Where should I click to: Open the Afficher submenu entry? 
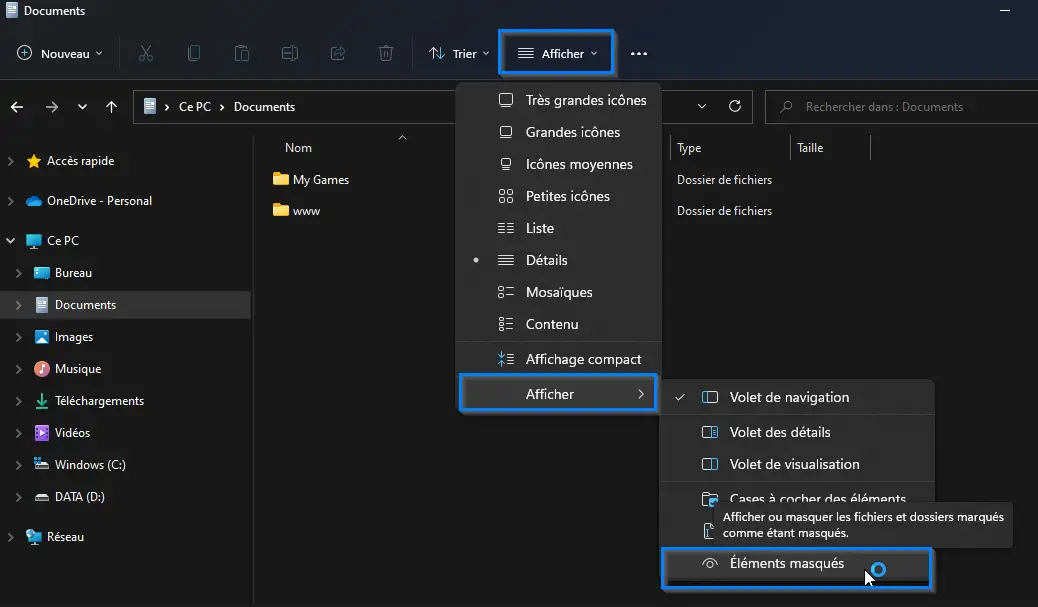(558, 394)
